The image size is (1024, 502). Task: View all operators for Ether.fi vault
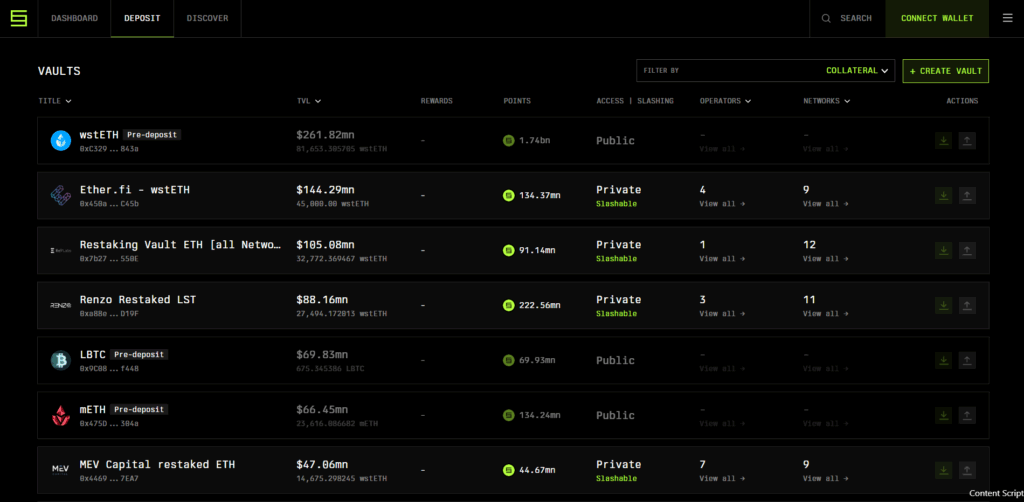click(722, 204)
